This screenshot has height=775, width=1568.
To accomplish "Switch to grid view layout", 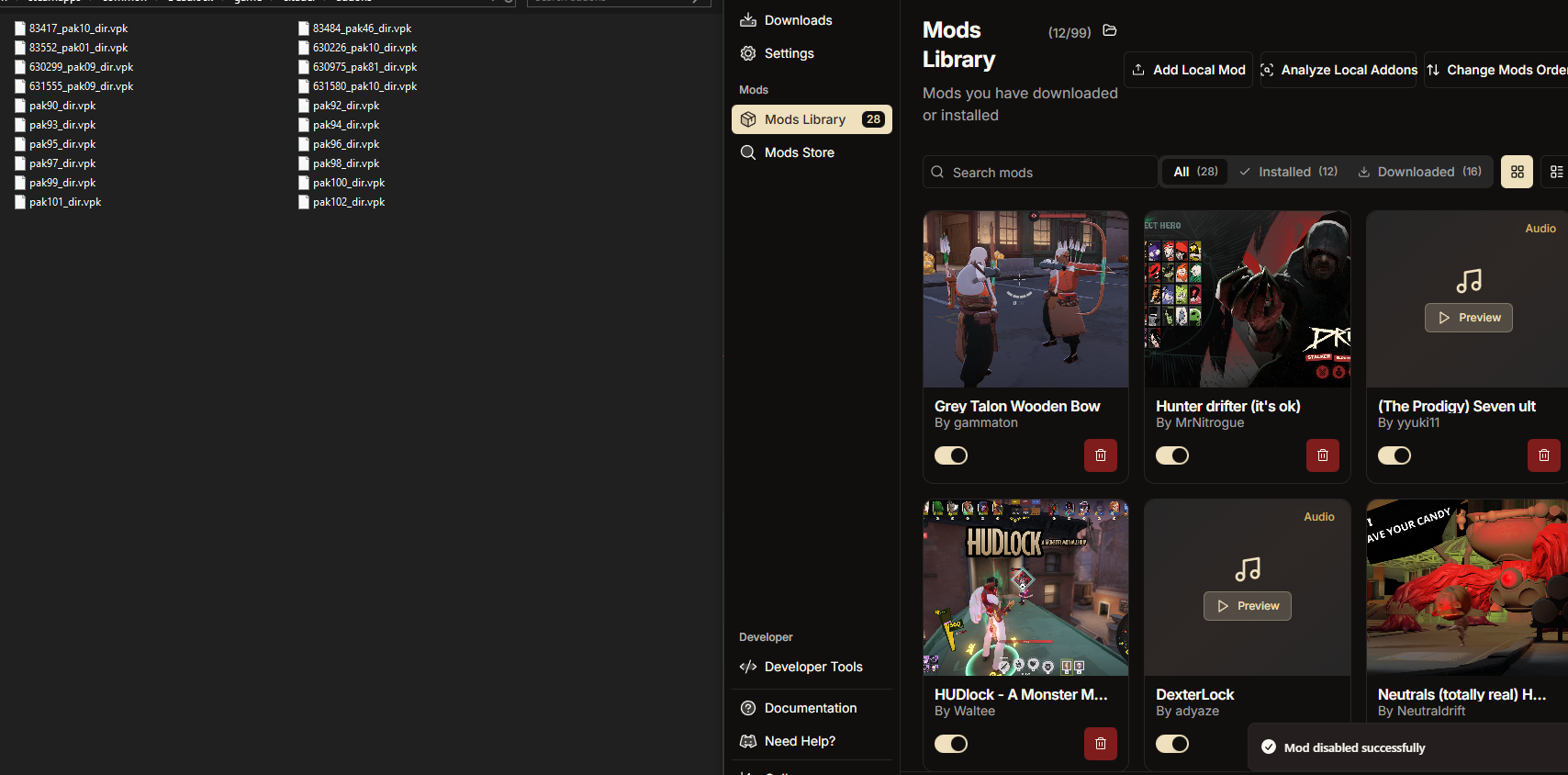I will 1518,172.
